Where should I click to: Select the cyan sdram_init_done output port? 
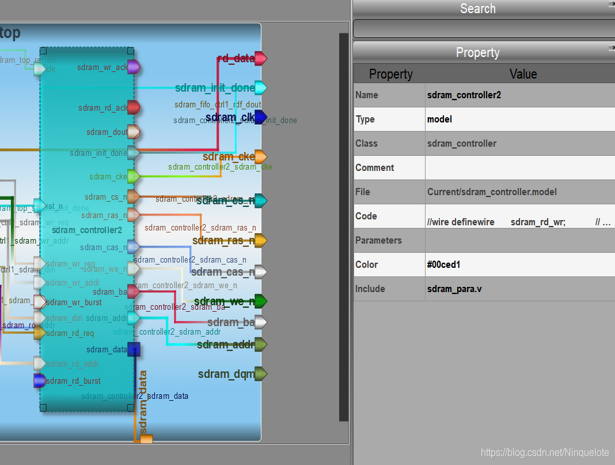pyautogui.click(x=260, y=88)
